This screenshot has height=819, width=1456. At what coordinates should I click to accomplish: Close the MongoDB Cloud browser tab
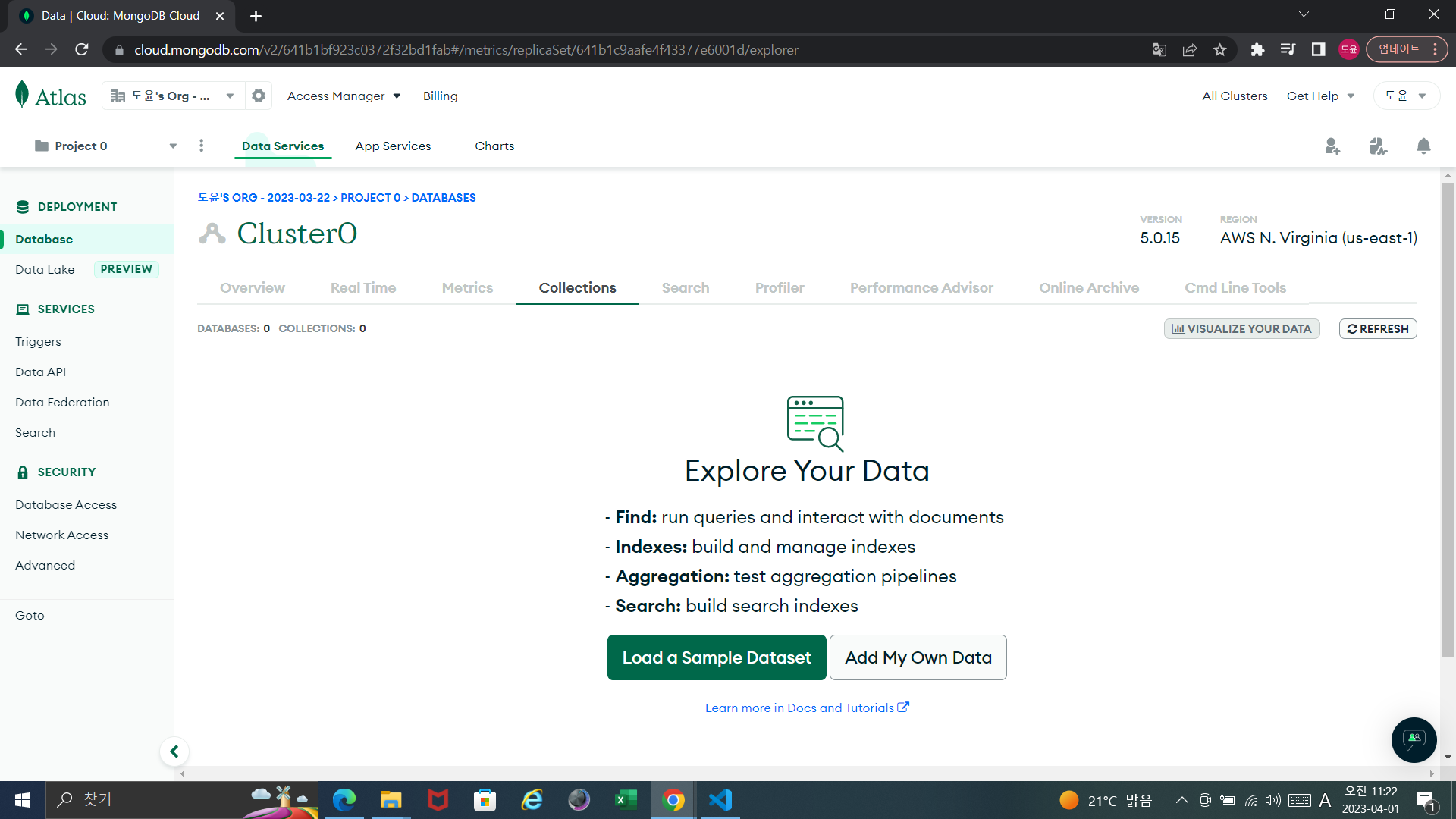220,16
